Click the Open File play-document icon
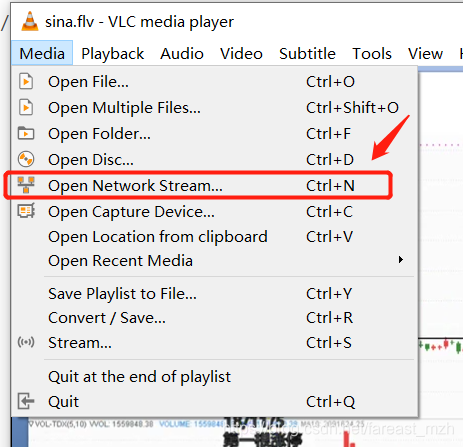The width and height of the screenshot is (463, 447). 26,82
